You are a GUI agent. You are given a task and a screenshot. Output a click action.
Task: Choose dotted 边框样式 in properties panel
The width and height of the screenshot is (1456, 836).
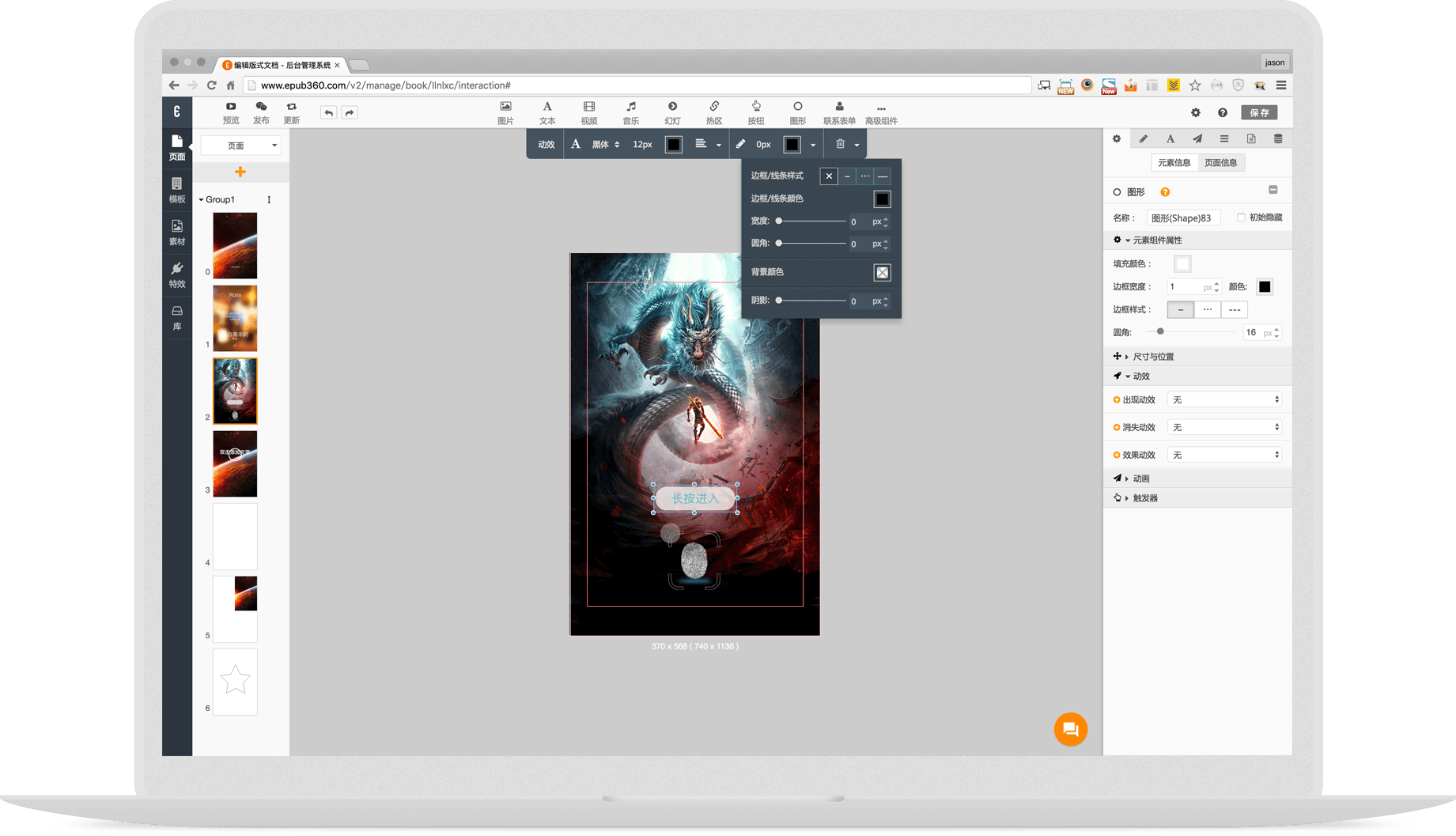pyautogui.click(x=1208, y=310)
